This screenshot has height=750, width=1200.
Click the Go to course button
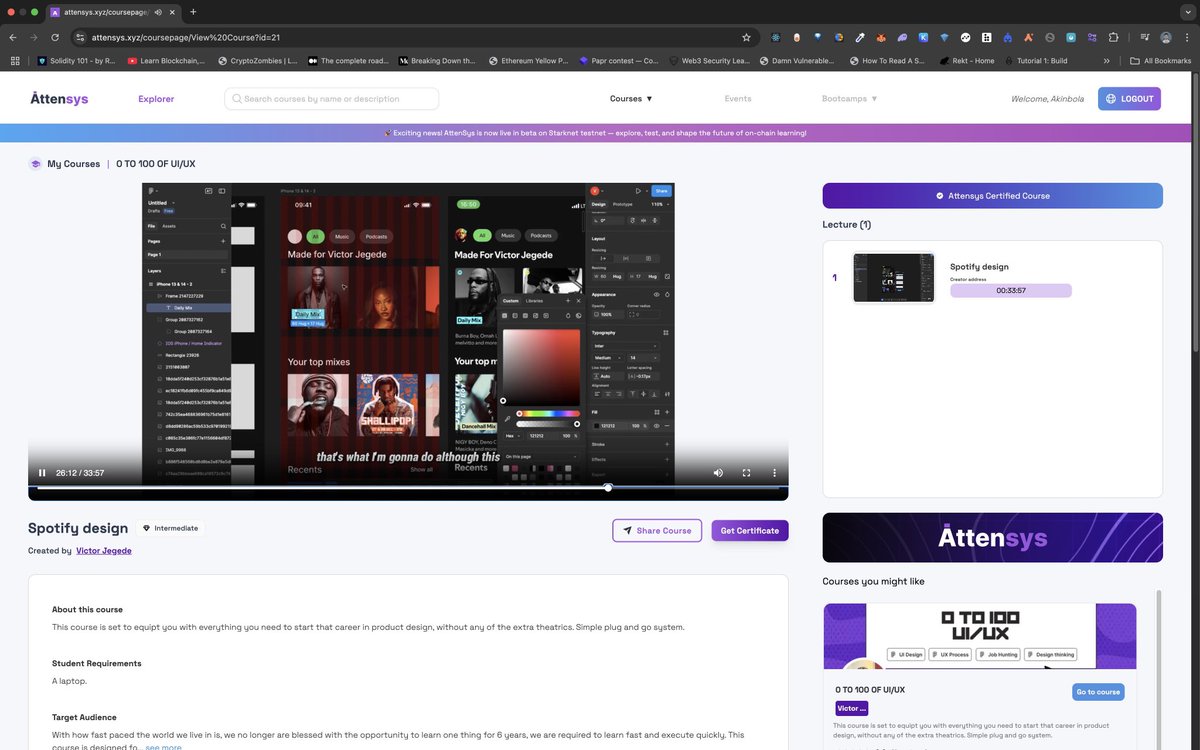(x=1098, y=692)
